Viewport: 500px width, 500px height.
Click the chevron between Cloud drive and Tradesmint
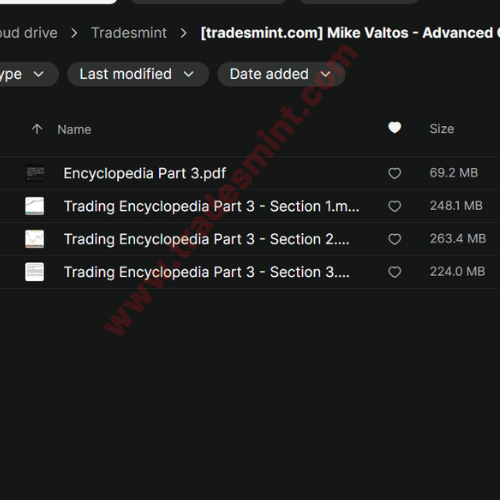tap(74, 33)
